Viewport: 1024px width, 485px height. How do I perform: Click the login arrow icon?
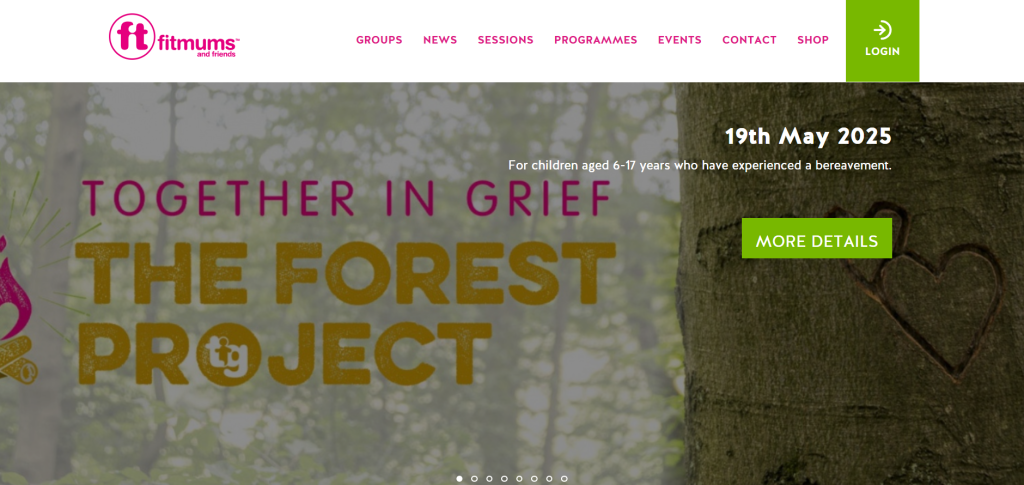pos(882,30)
